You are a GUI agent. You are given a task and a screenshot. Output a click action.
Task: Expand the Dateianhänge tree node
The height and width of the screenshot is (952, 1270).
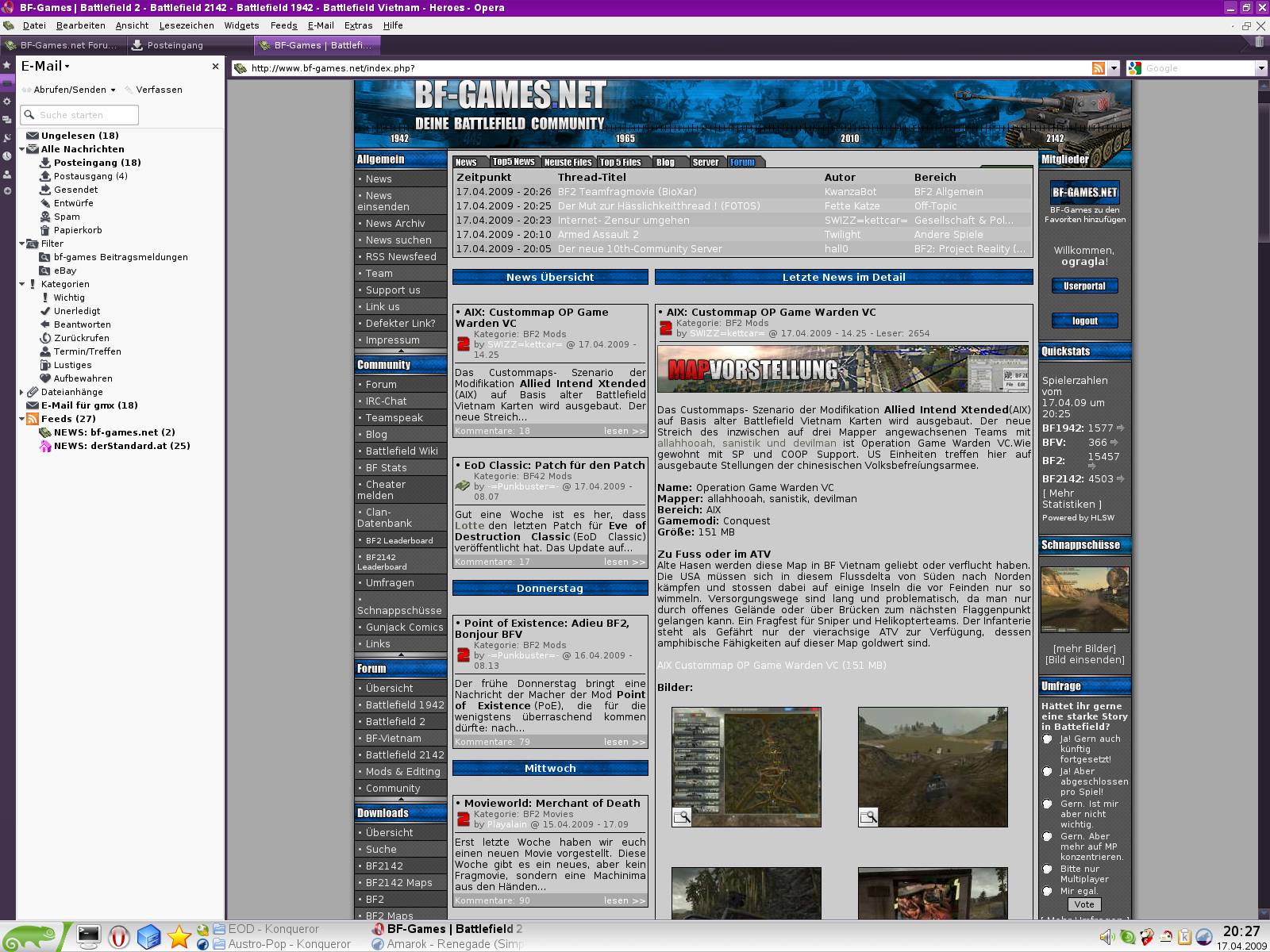coord(22,392)
